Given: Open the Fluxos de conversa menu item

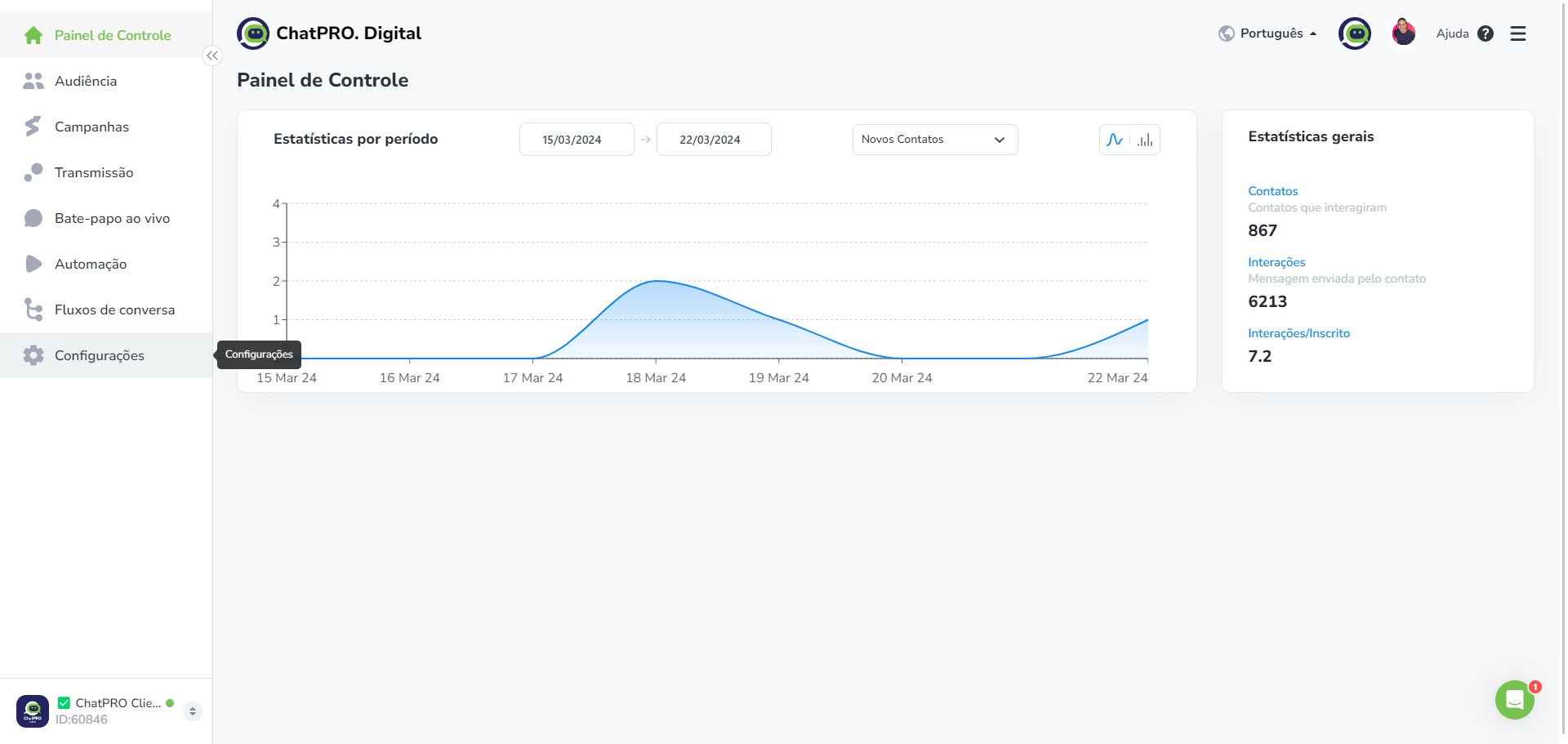Looking at the screenshot, I should (106, 310).
